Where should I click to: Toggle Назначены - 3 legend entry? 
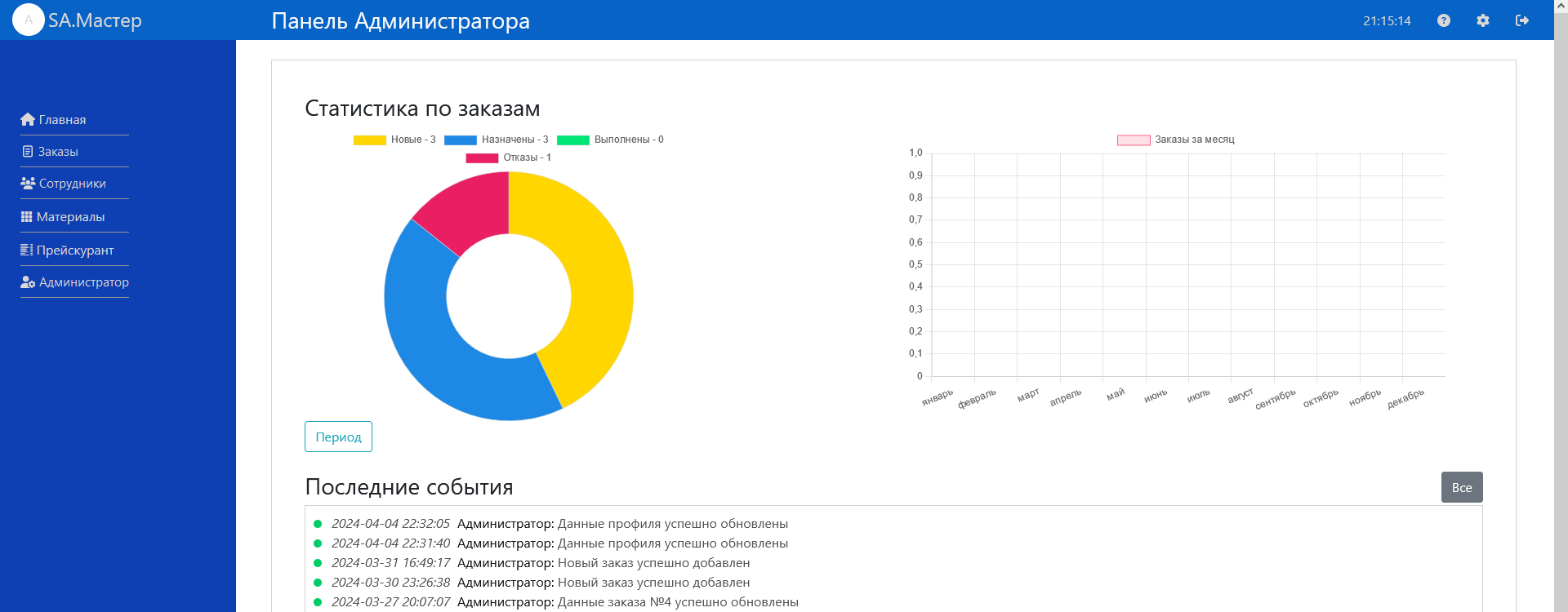pos(497,140)
